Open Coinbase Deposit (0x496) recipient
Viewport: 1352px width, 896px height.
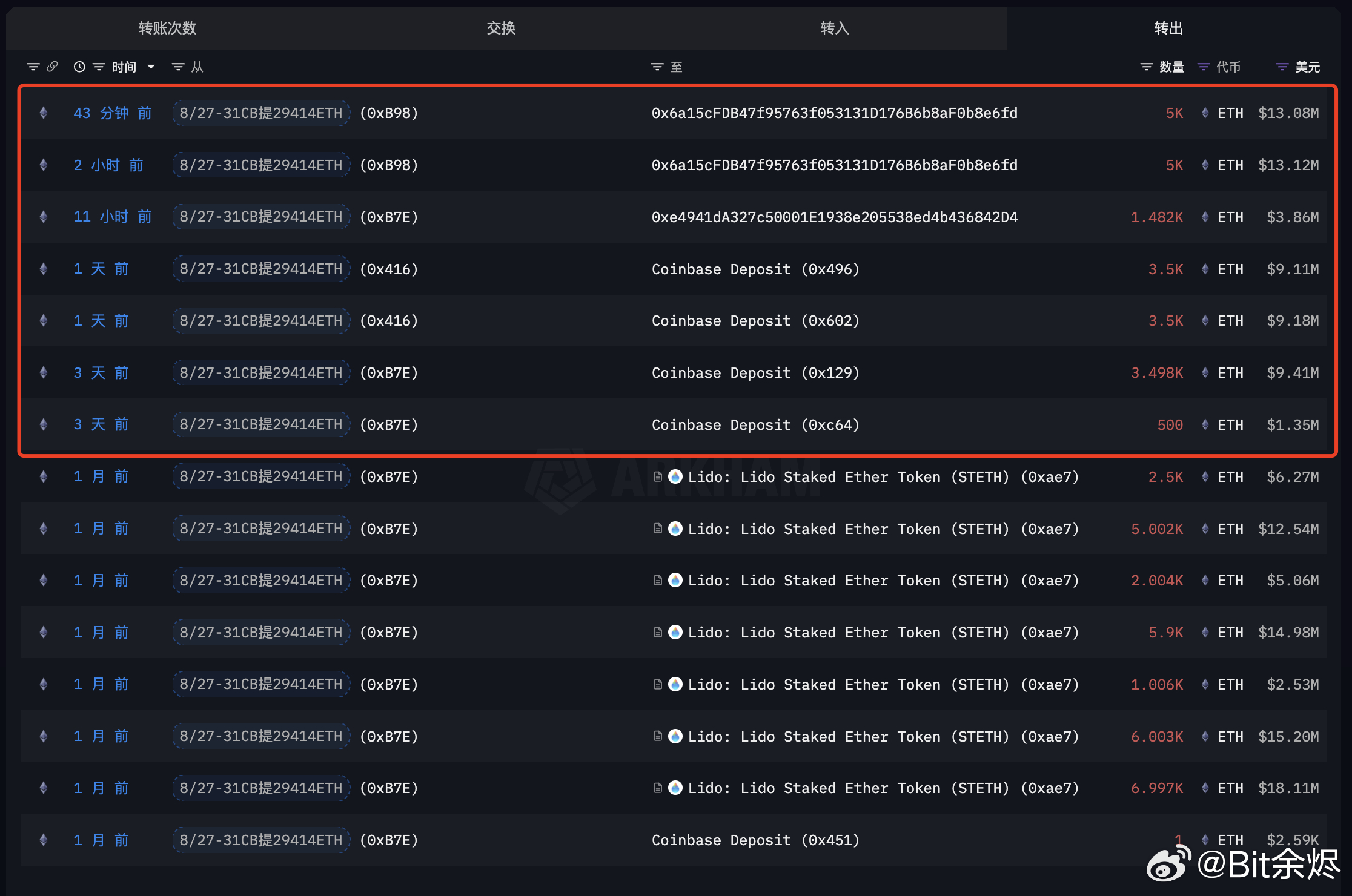755,269
